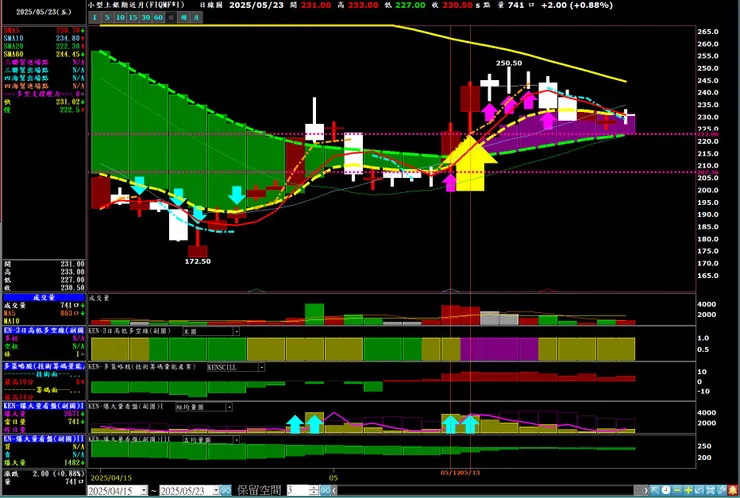
Task: Click the 265.0 price axis label
Action: point(709,32)
